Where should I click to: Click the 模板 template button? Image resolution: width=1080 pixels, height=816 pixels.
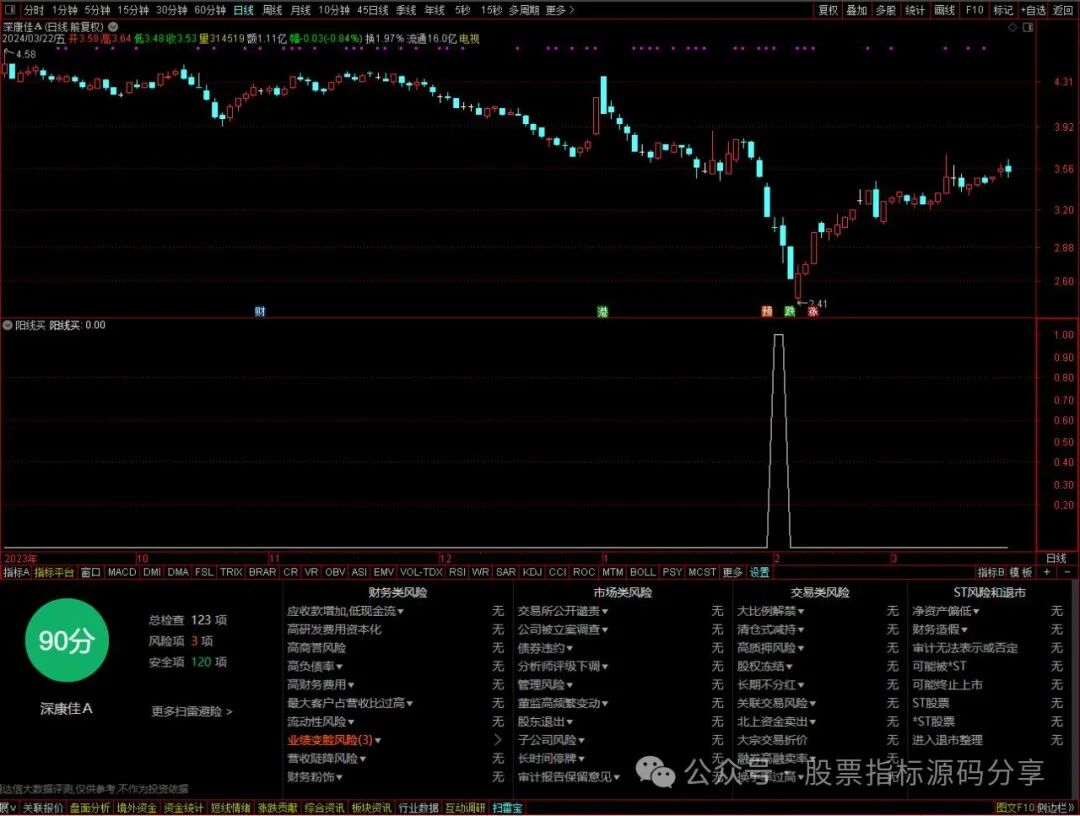pos(1021,572)
